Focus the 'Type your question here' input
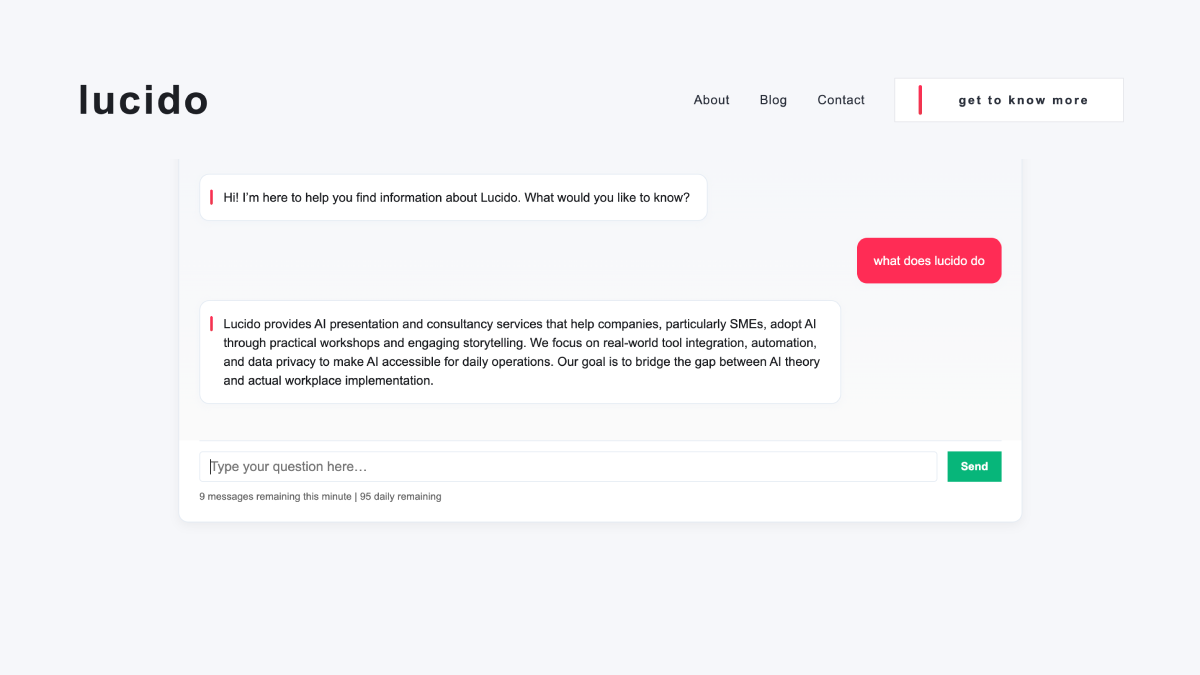1200x675 pixels. pyautogui.click(x=568, y=466)
